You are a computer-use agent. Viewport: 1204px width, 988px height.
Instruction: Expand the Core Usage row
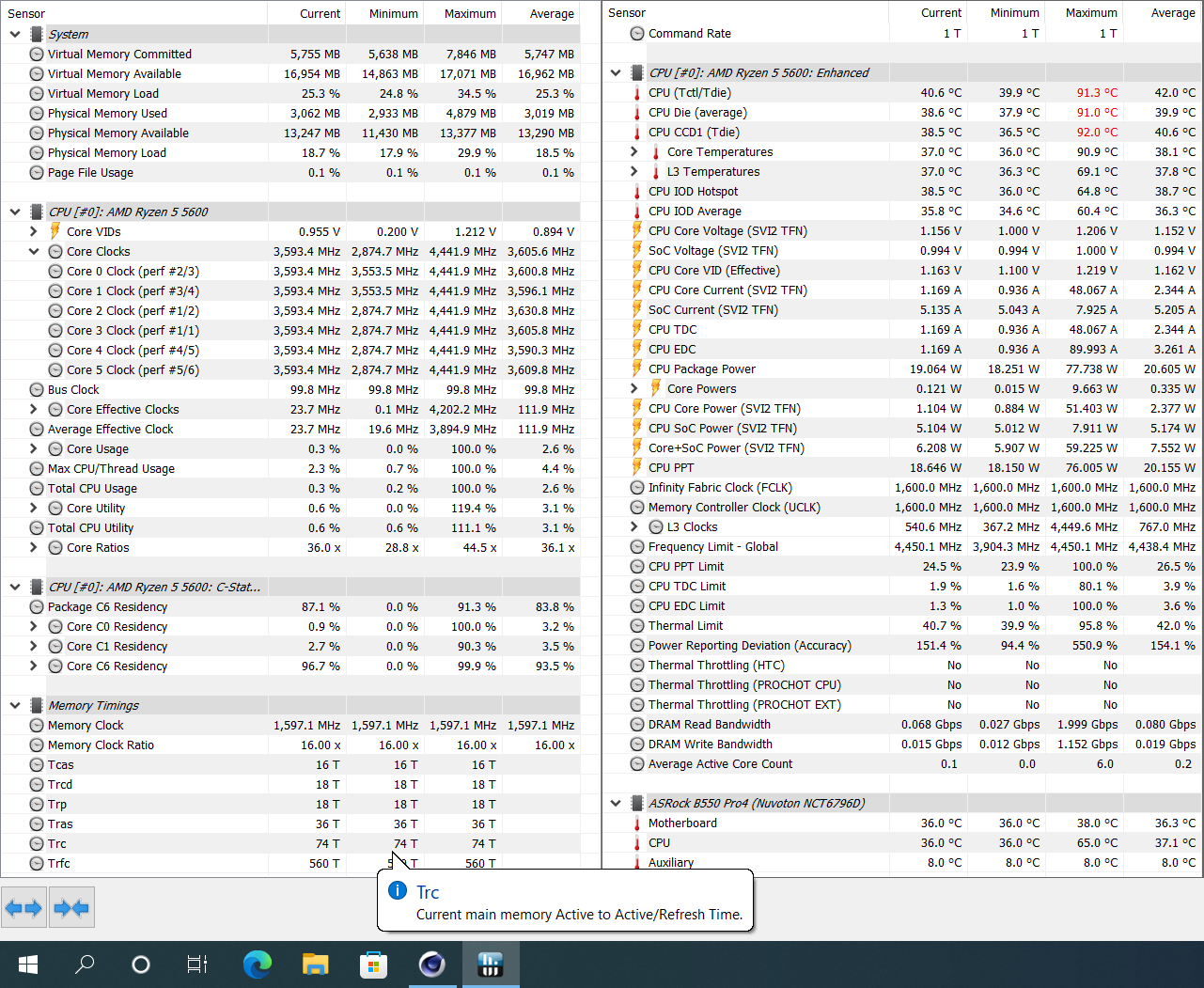[34, 448]
